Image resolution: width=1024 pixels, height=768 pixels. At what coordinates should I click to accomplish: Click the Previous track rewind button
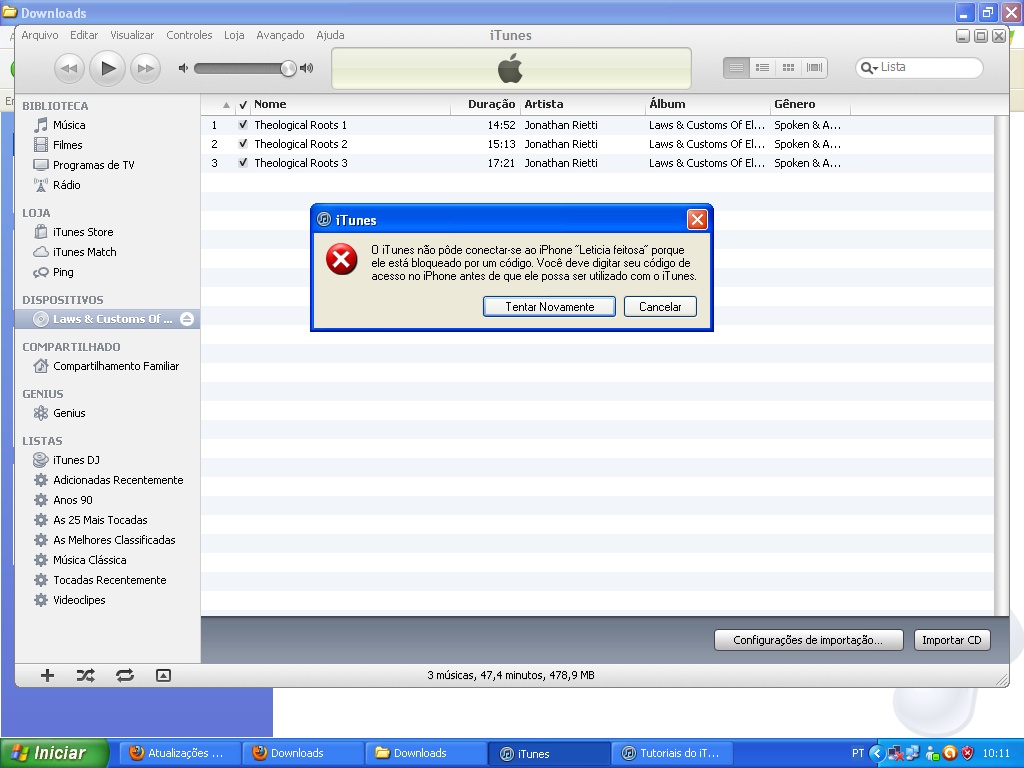tap(69, 68)
